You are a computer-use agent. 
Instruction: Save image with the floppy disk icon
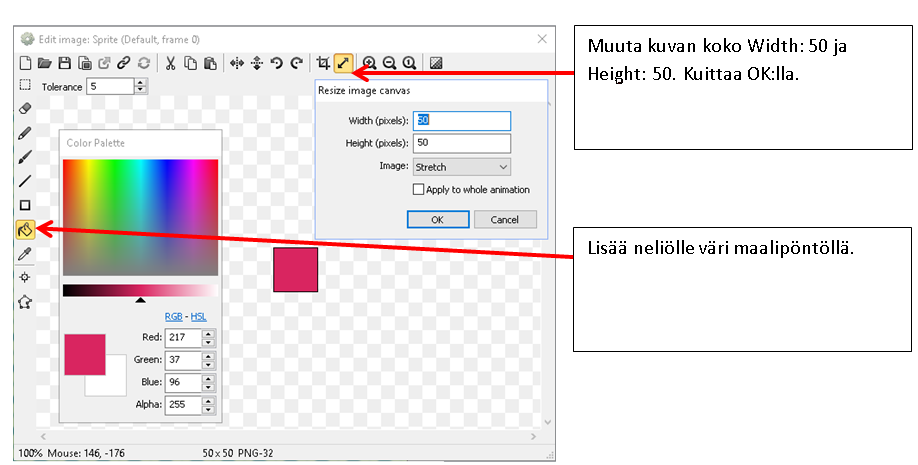[65, 63]
